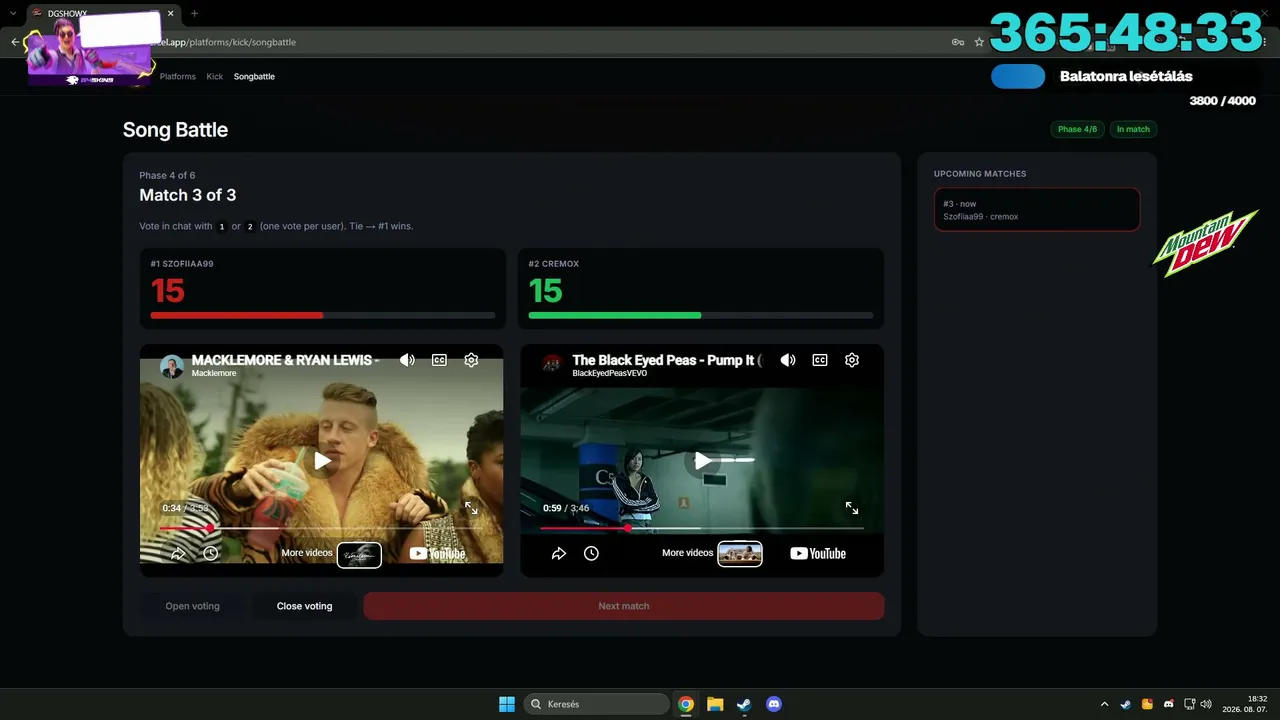This screenshot has width=1280, height=720.
Task: Click the Steam icon in the system tray
Action: pyautogui.click(x=1125, y=704)
